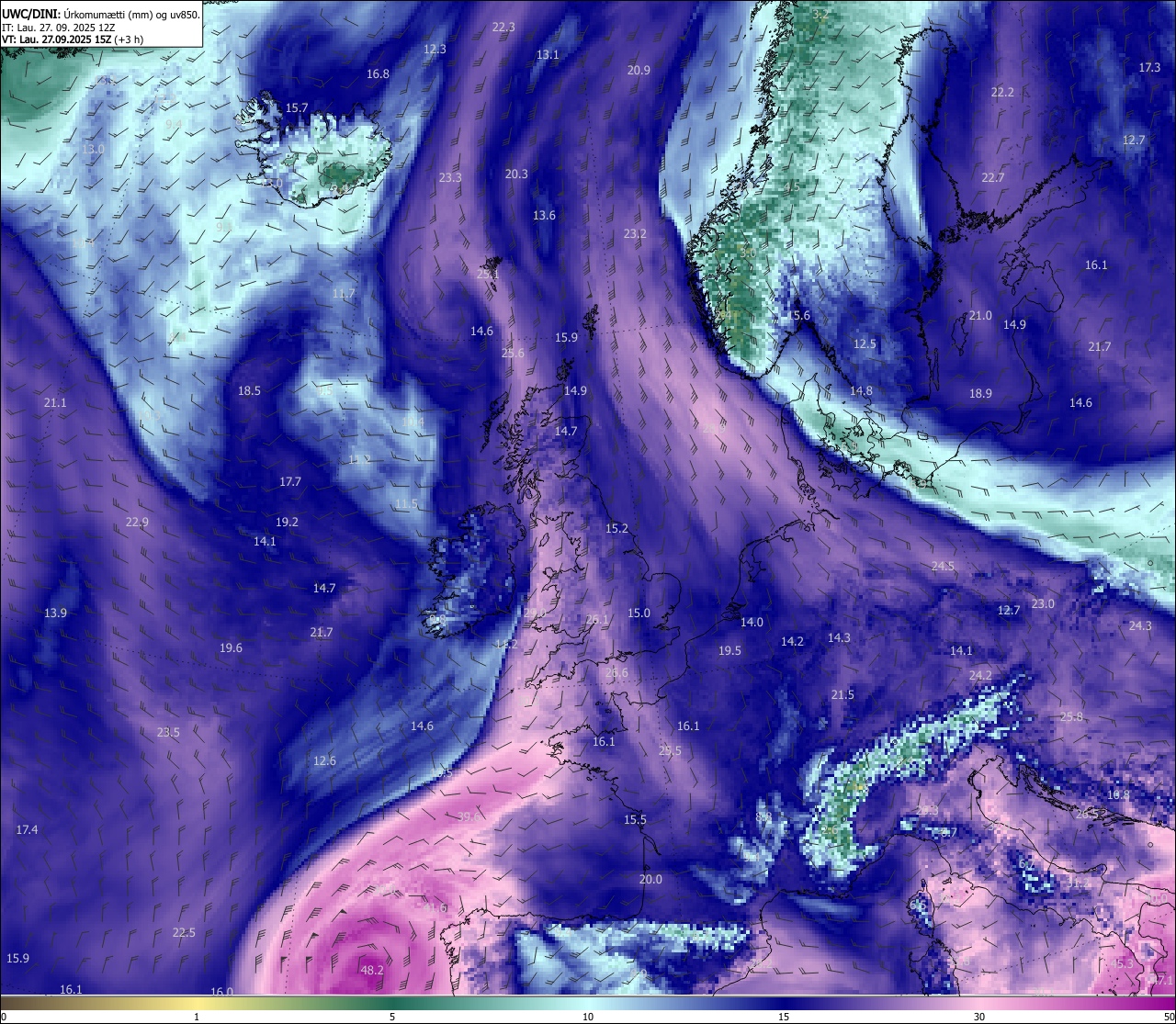This screenshot has height=1024, width=1176.
Task: Click the map value 25.8
Action: click(x=1071, y=717)
